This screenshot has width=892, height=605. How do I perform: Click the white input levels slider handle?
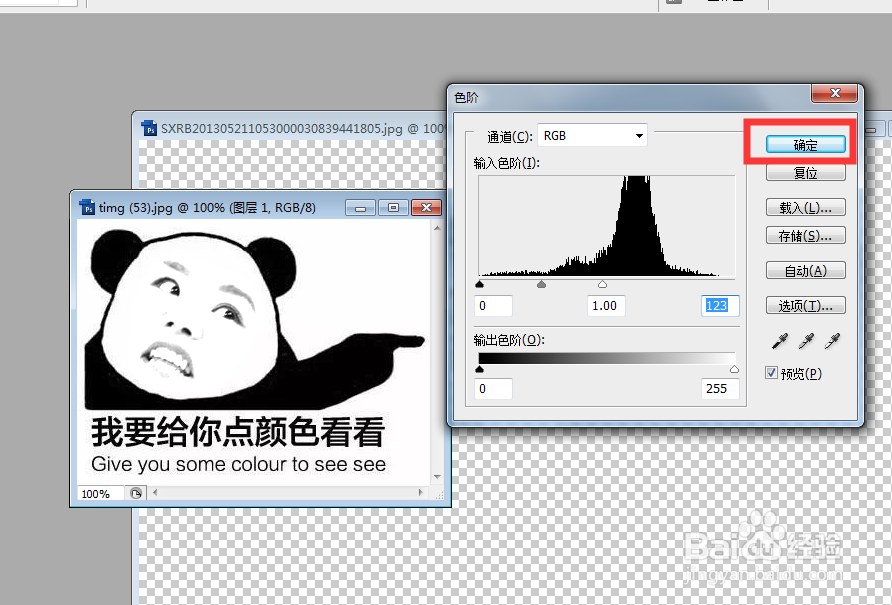[x=602, y=284]
